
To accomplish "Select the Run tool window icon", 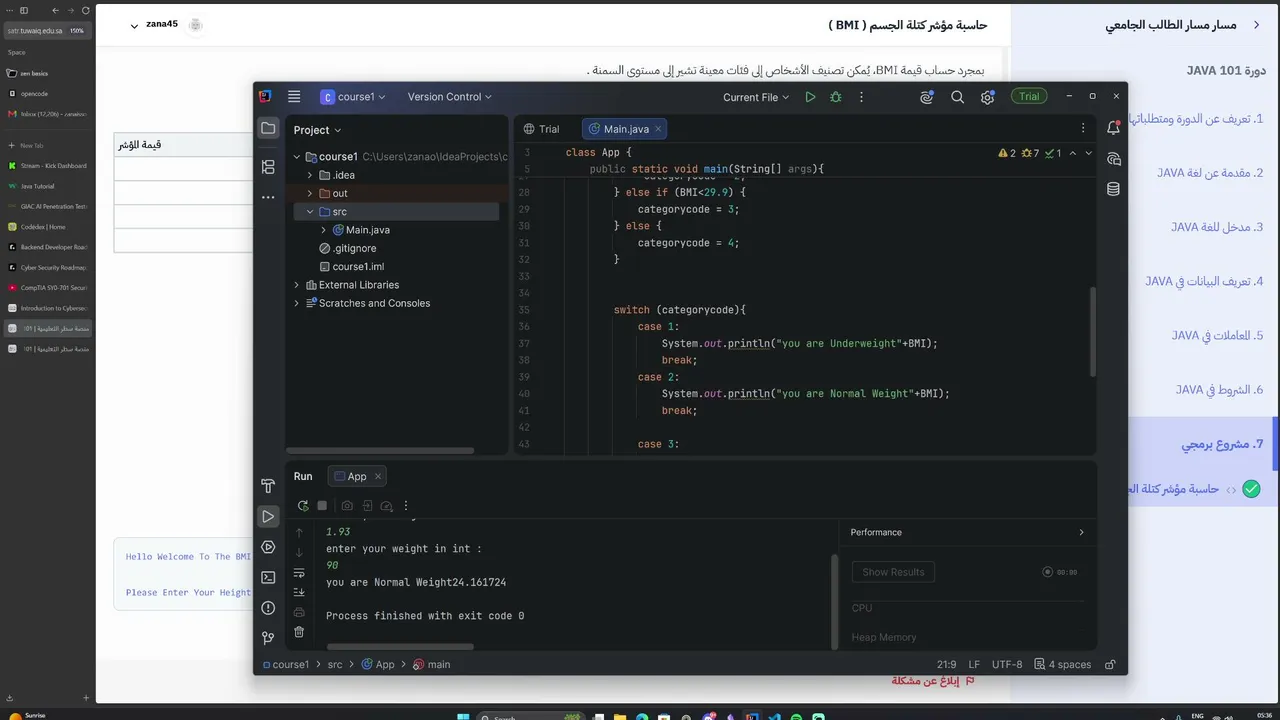I will [x=268, y=516].
